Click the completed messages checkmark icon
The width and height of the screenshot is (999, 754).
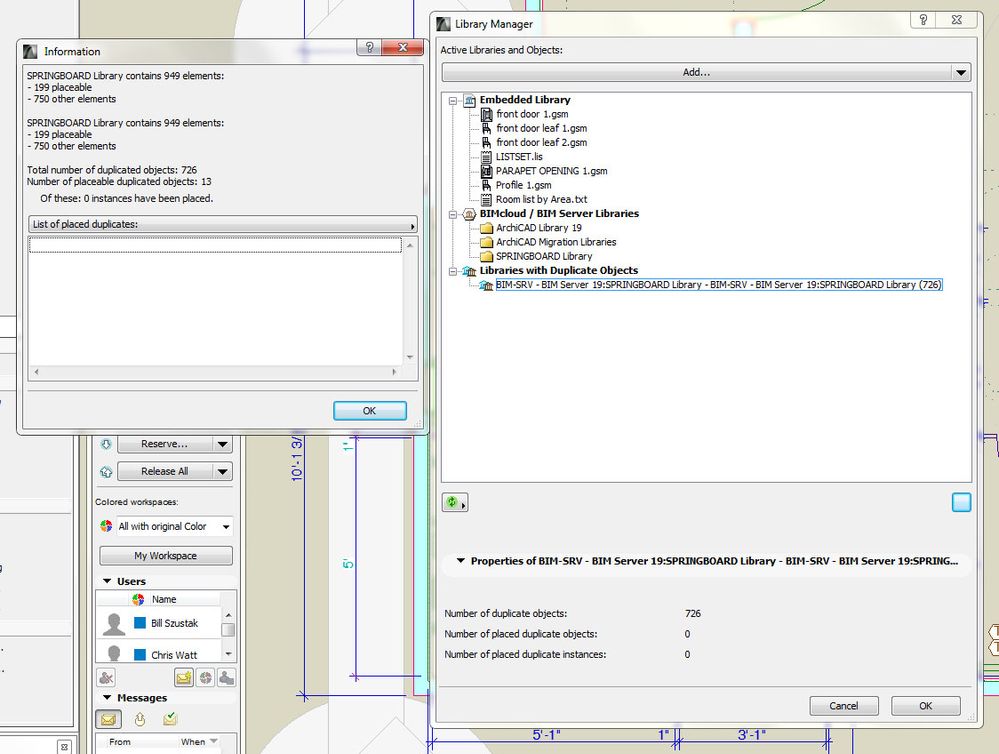pyautogui.click(x=170, y=719)
